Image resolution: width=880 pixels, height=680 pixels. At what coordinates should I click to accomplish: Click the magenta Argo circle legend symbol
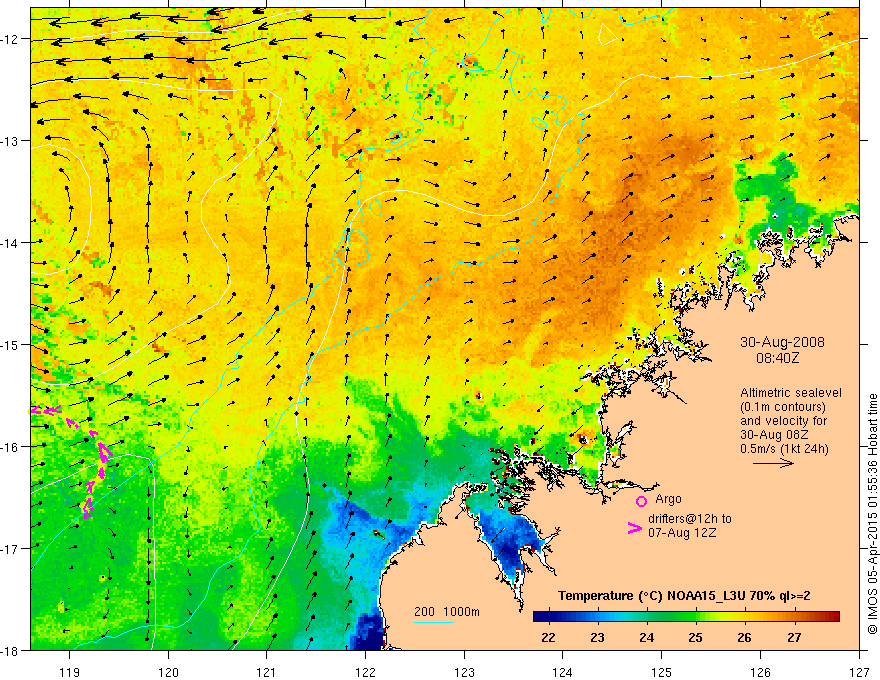tap(641, 501)
